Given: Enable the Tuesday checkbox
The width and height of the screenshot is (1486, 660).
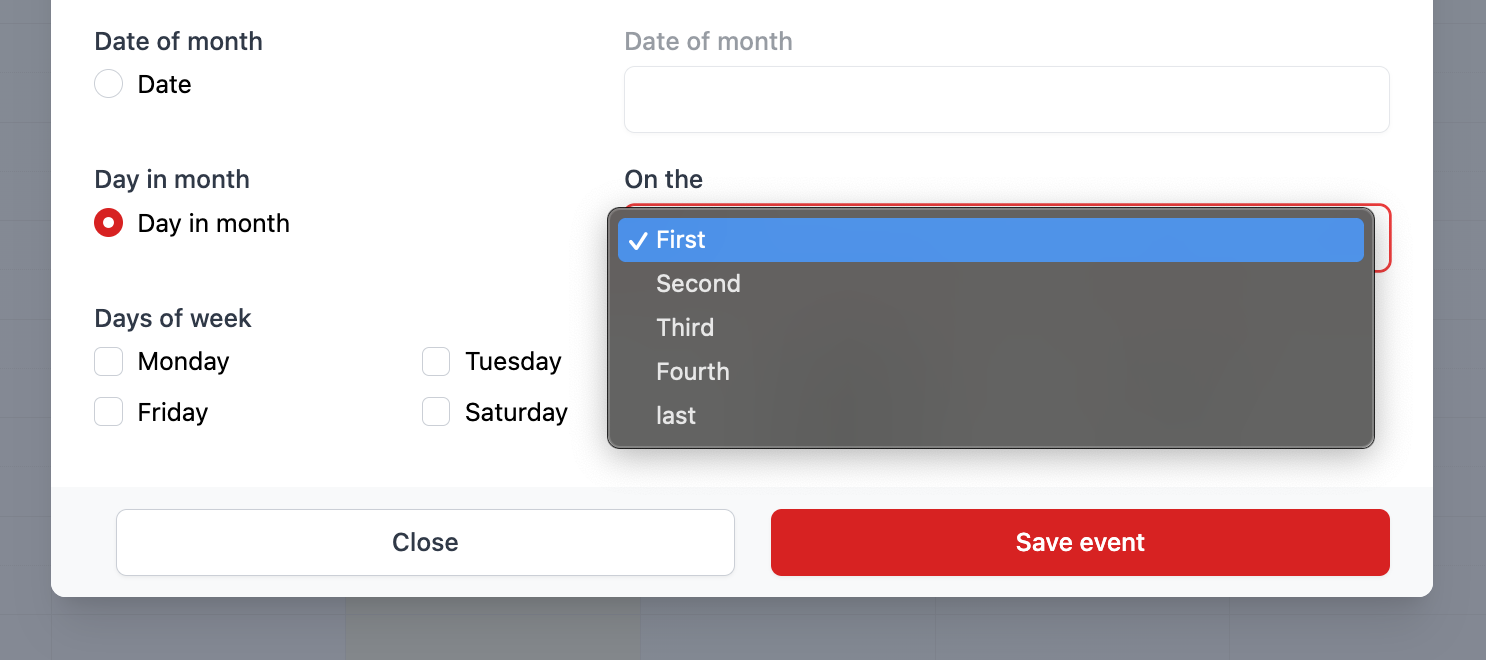Looking at the screenshot, I should pos(436,361).
